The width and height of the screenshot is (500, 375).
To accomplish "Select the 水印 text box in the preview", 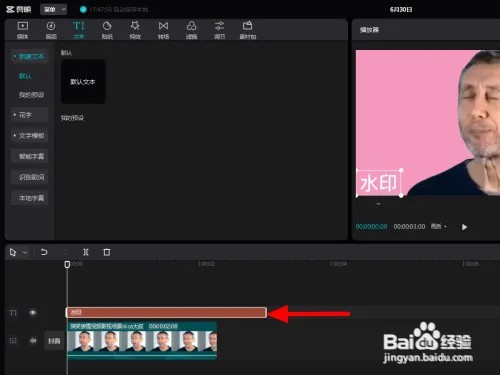I will coord(379,183).
